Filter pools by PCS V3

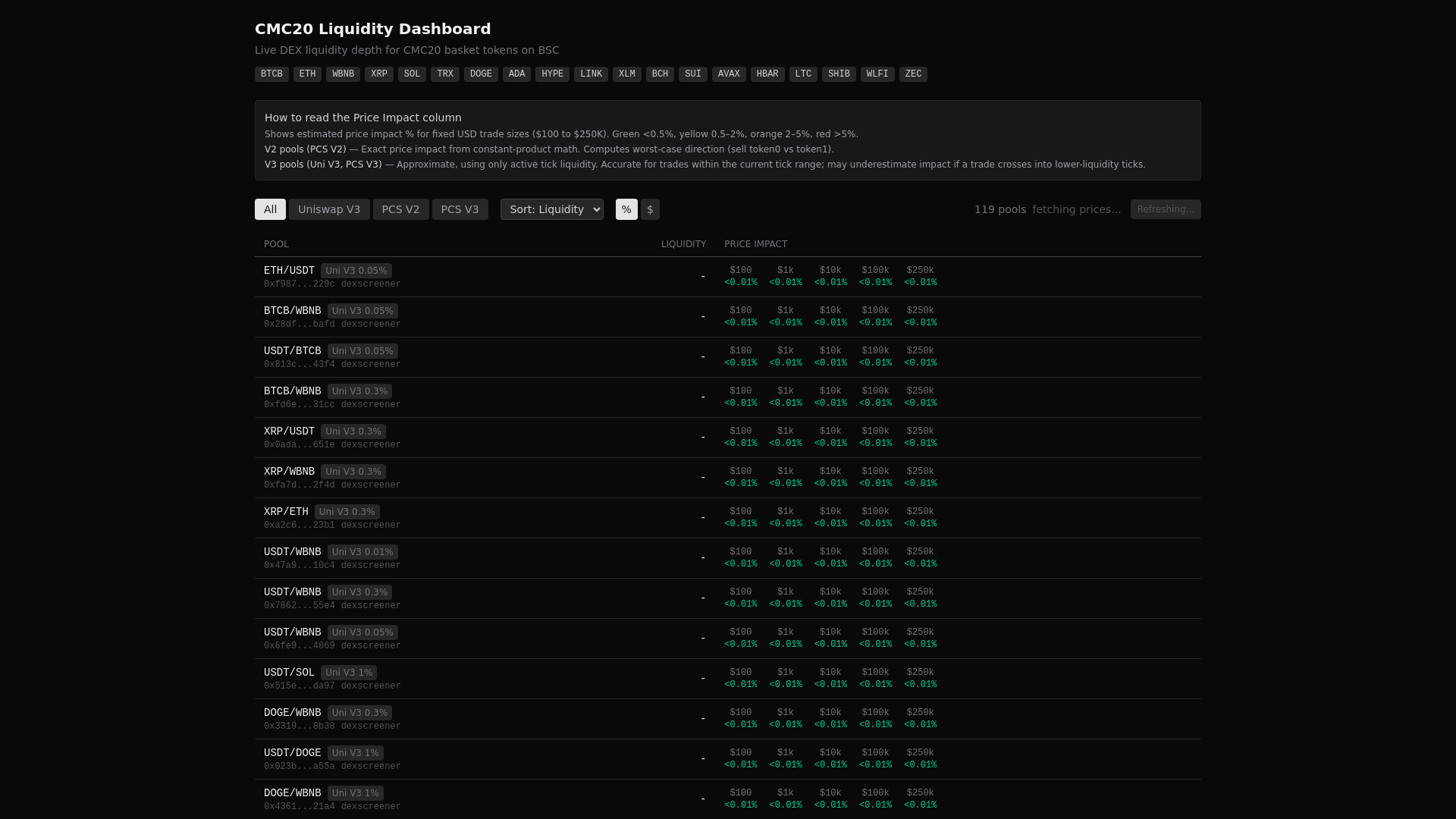pyautogui.click(x=460, y=209)
